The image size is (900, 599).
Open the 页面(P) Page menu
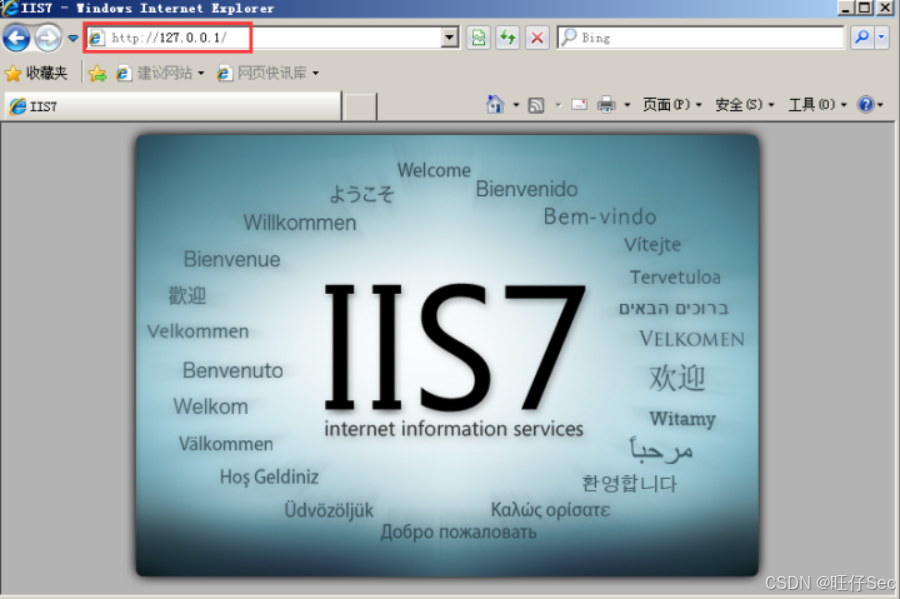tap(672, 104)
